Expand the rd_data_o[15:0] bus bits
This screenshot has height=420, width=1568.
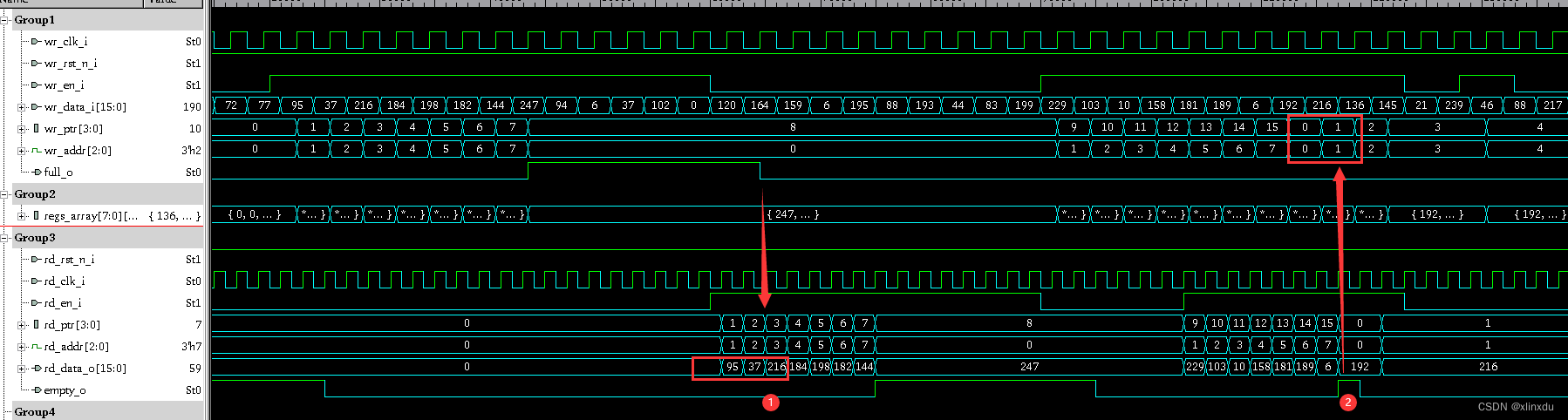21,368
